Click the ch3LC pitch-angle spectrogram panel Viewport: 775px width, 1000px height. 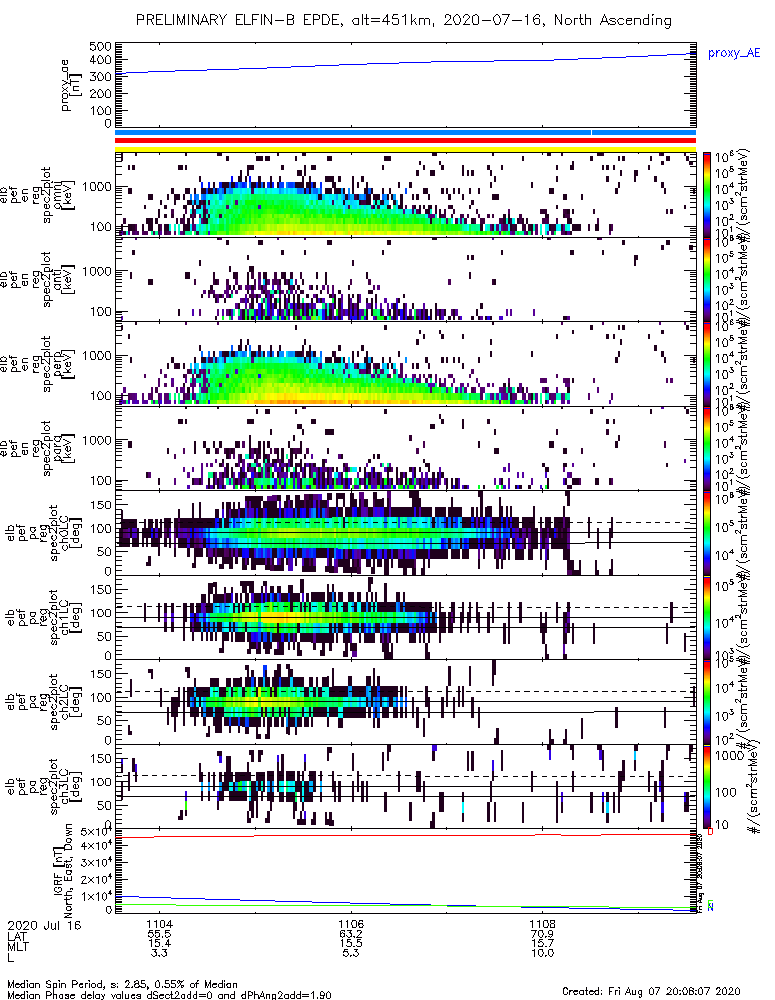(x=405, y=786)
